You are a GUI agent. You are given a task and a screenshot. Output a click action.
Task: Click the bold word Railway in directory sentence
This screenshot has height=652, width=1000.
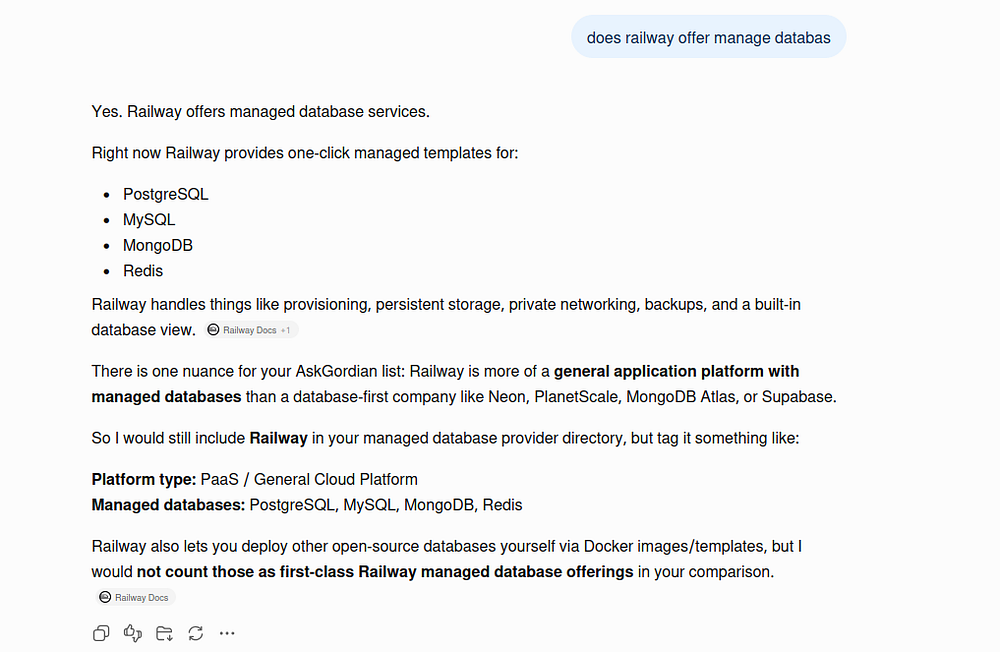[x=278, y=438]
